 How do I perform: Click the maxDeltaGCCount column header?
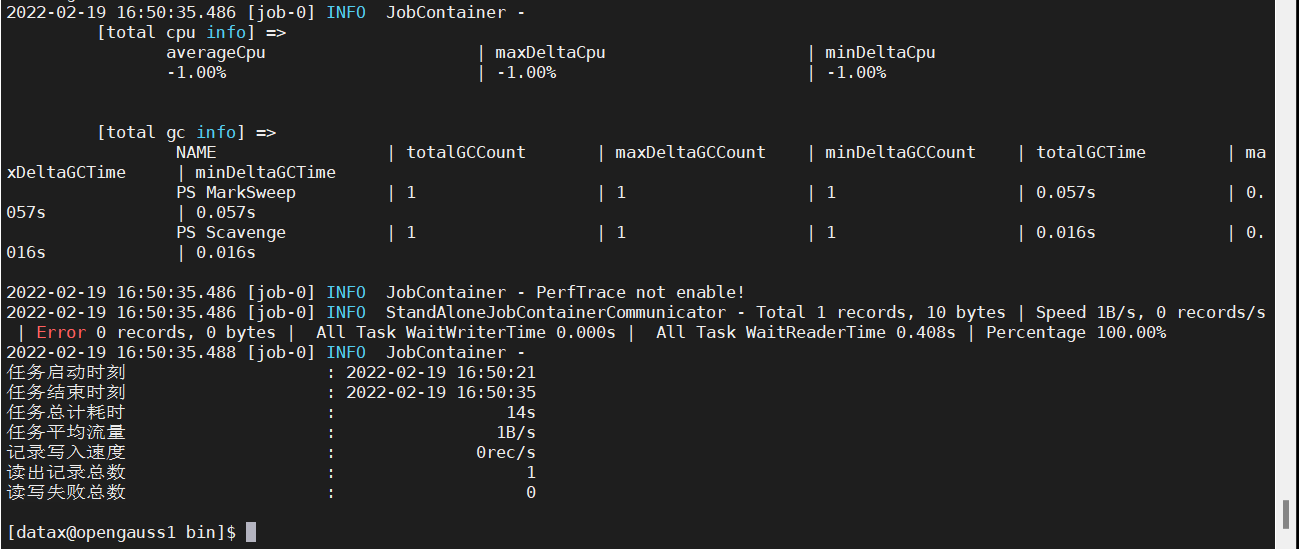click(690, 152)
